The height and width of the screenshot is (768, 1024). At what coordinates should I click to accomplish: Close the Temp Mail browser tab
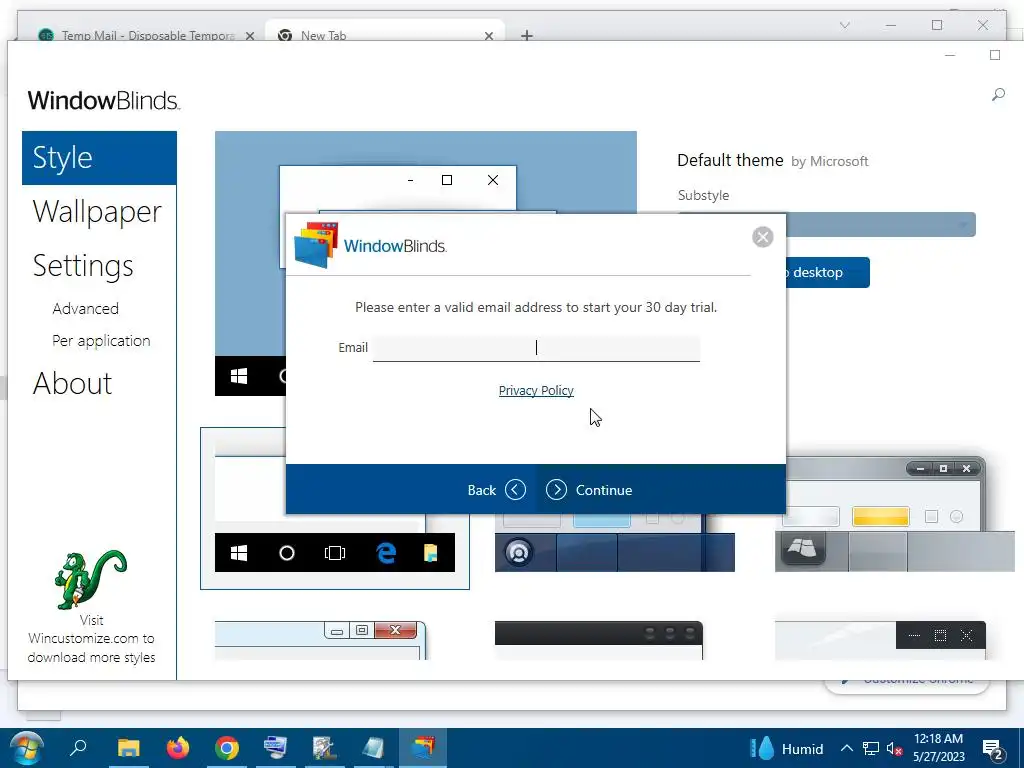tap(249, 36)
